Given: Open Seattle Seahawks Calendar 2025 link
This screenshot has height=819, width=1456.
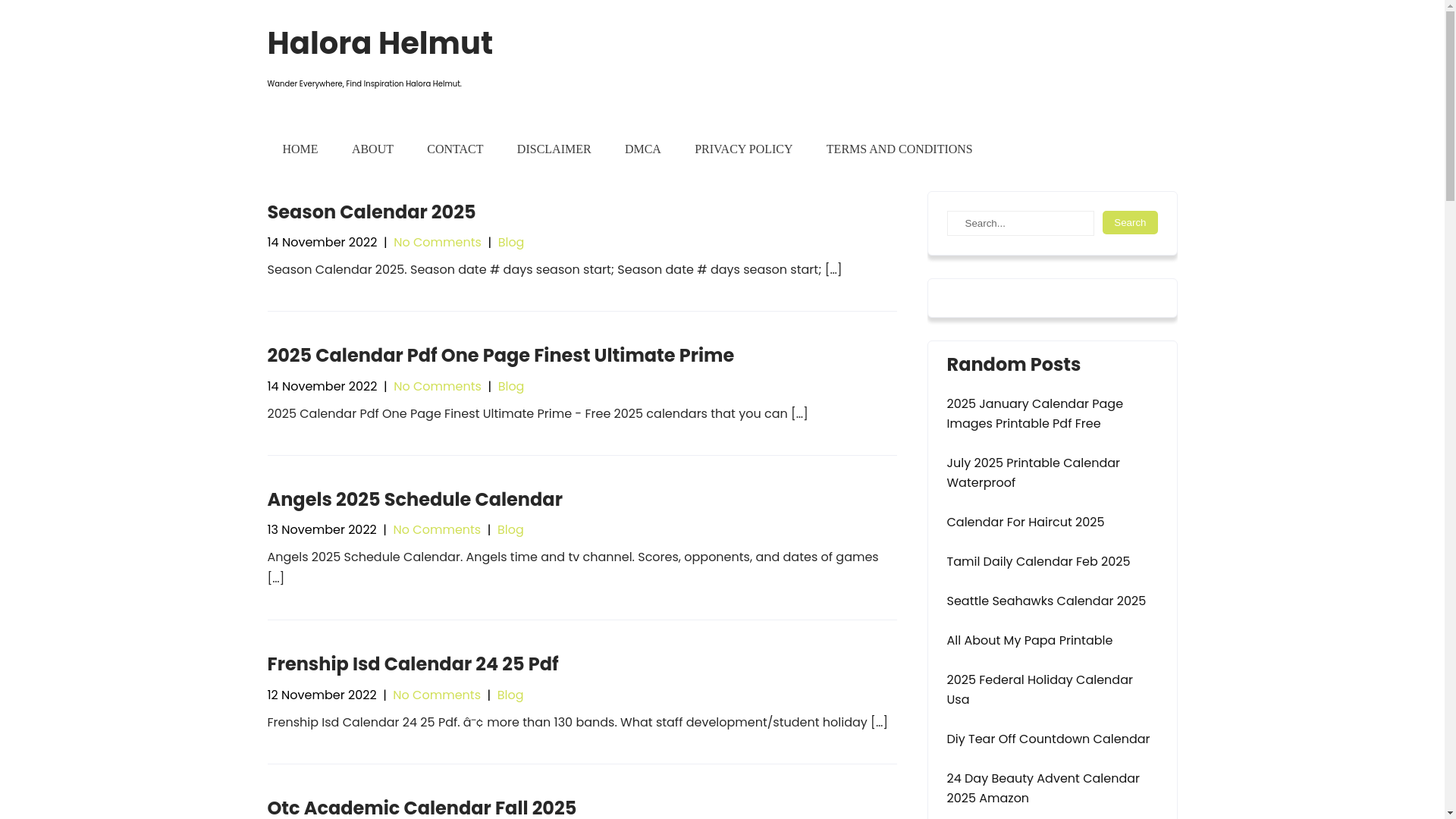Looking at the screenshot, I should (1046, 601).
